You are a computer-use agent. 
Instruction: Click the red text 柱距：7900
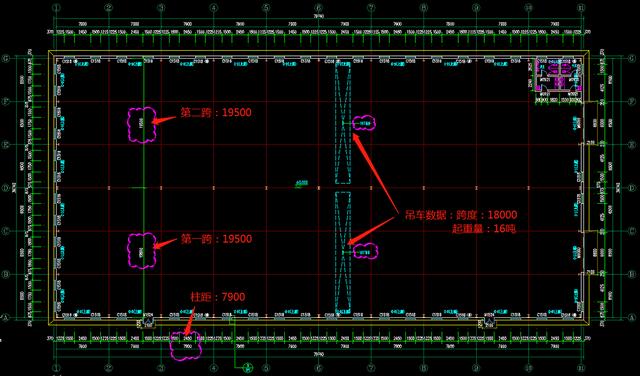pos(218,297)
